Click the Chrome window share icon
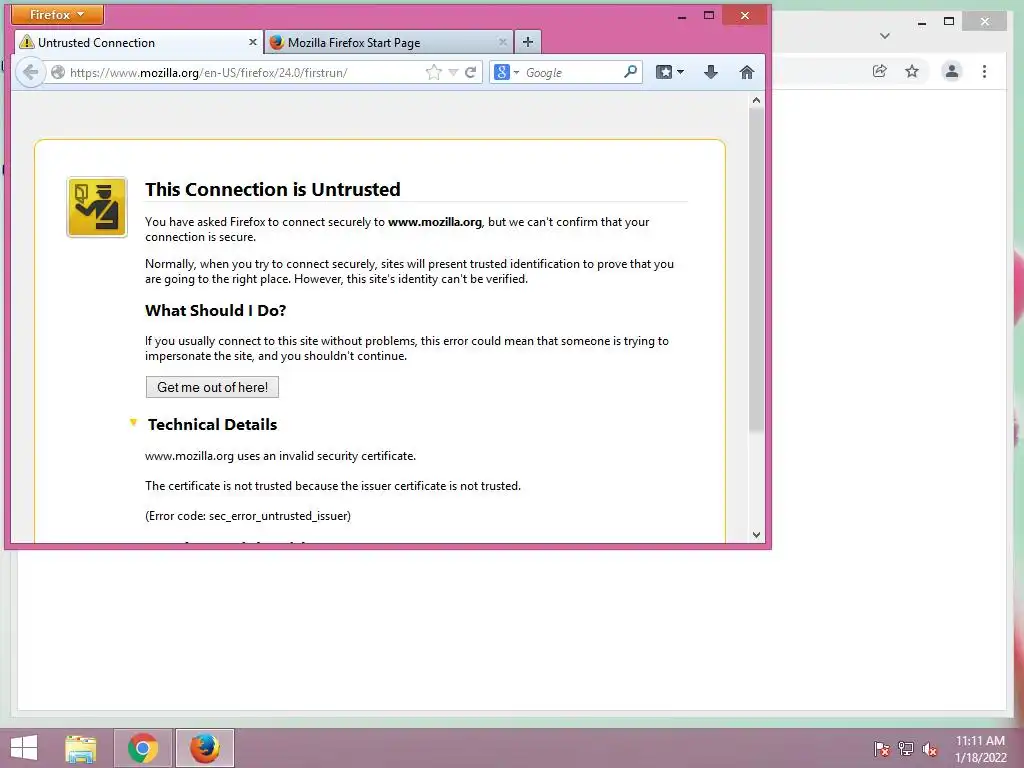 pyautogui.click(x=880, y=71)
